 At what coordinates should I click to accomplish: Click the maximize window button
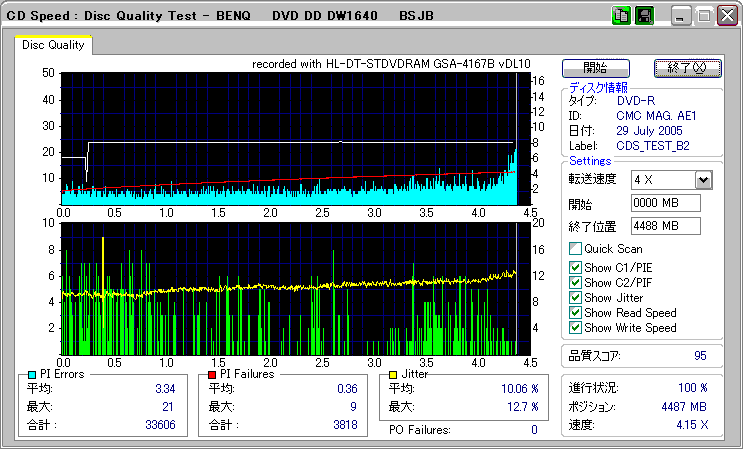click(703, 16)
